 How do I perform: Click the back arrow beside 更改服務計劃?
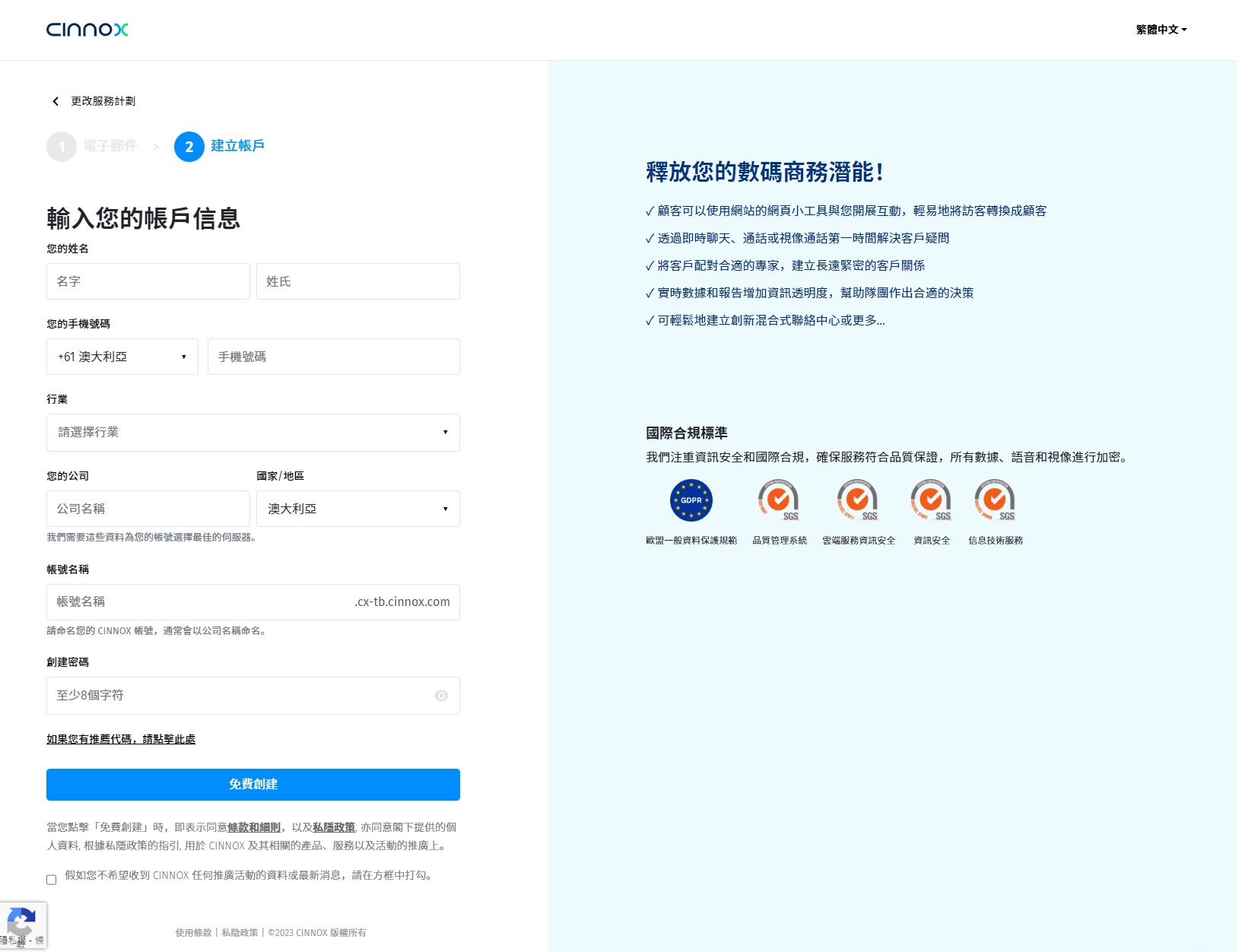(56, 101)
